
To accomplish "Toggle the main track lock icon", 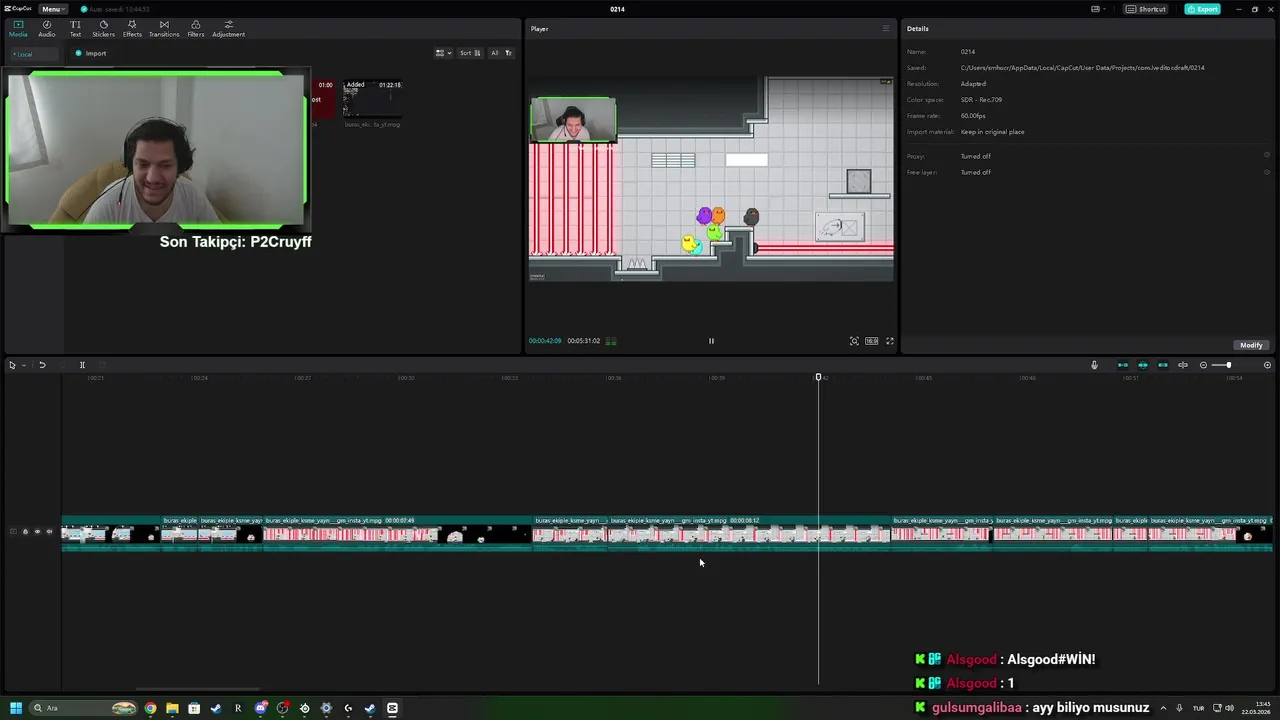I will [x=25, y=531].
